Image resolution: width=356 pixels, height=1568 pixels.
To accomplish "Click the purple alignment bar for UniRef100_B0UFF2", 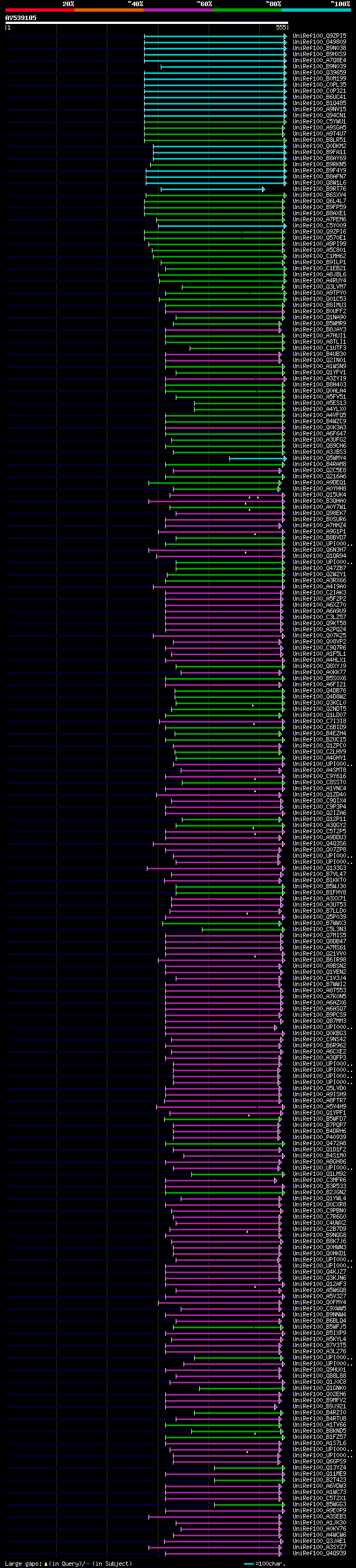I will tap(225, 311).
